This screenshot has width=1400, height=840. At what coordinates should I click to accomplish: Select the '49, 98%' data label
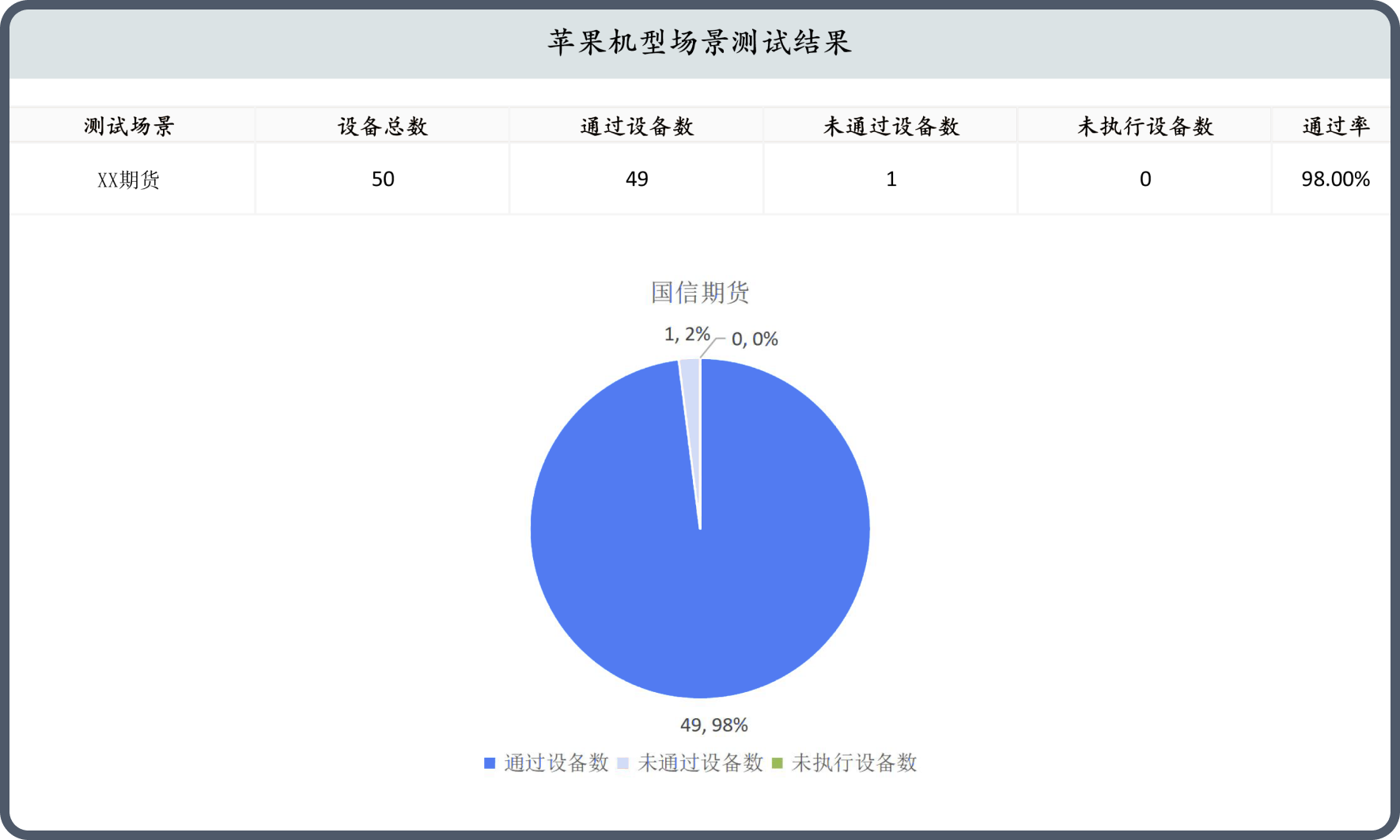713,725
